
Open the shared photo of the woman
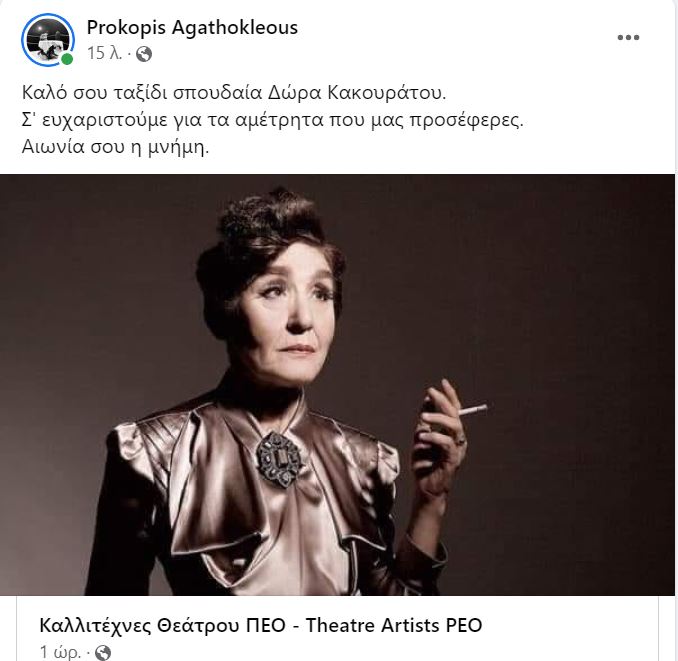point(337,385)
